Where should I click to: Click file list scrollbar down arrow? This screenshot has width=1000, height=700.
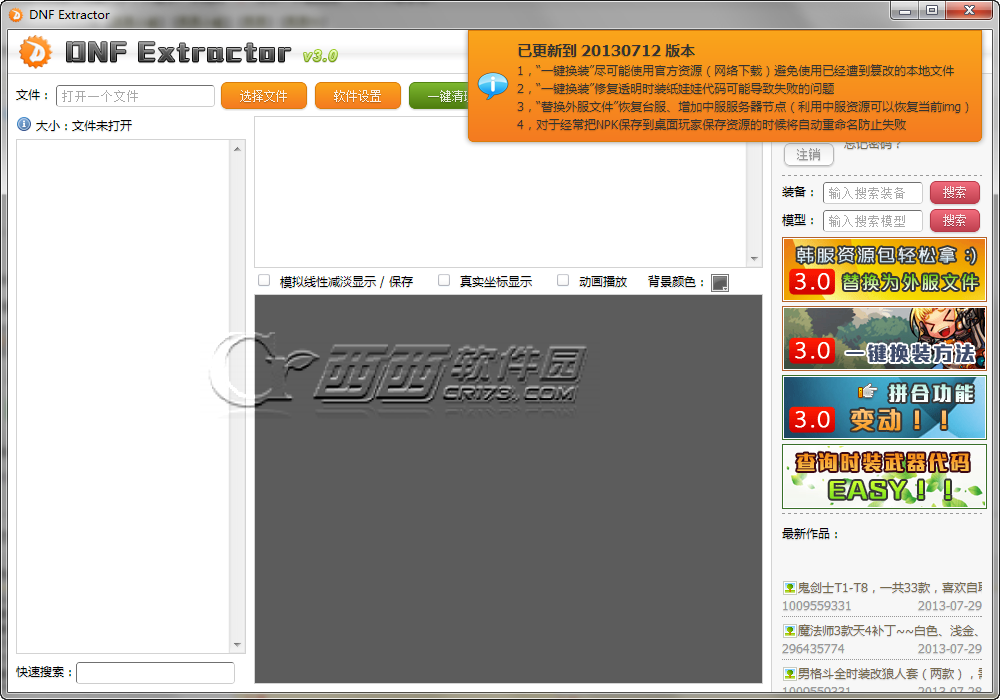[237, 645]
